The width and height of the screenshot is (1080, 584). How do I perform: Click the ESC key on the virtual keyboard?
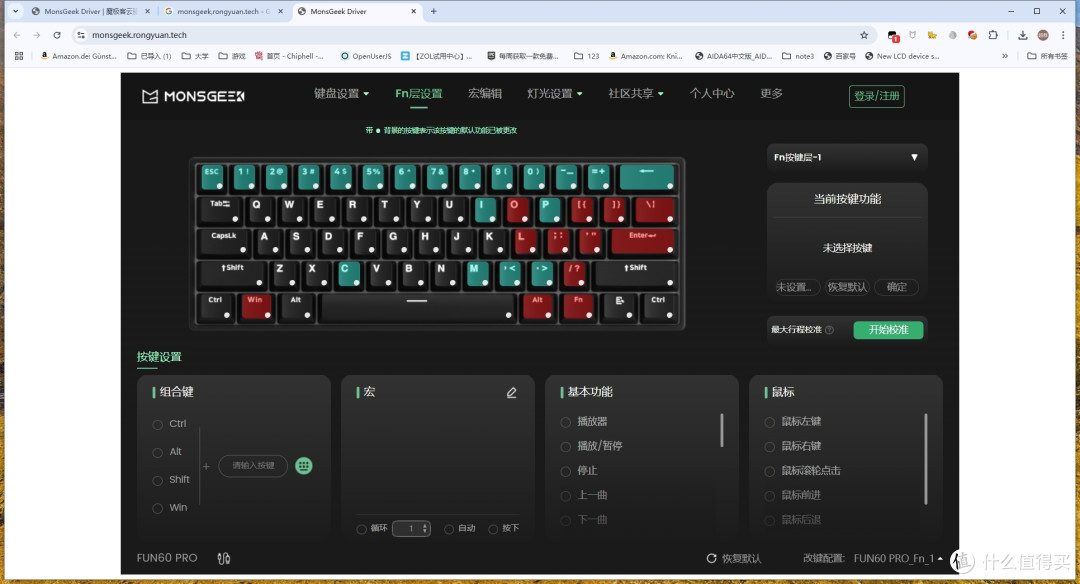click(x=212, y=177)
